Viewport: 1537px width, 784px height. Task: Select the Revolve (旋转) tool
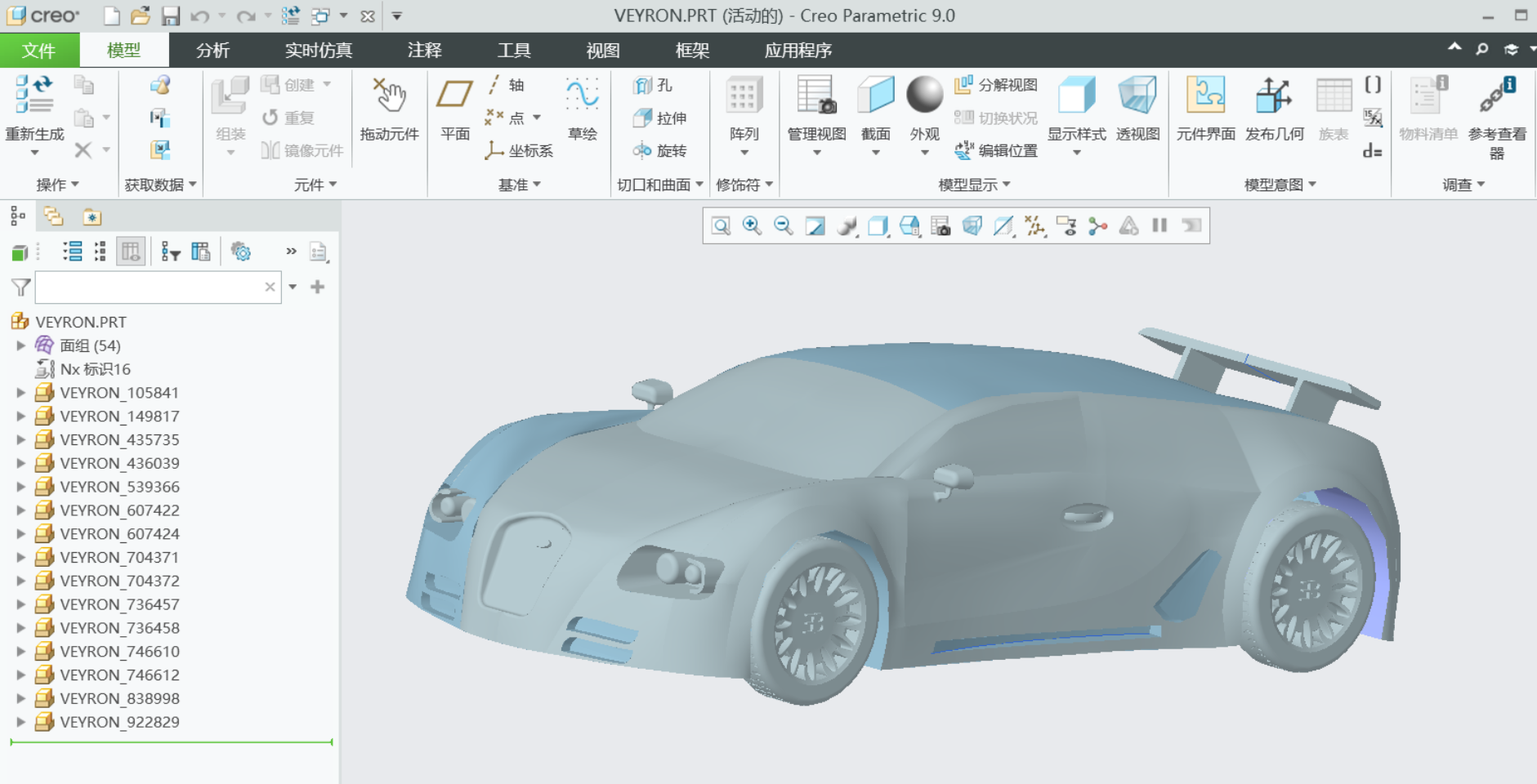pos(660,150)
